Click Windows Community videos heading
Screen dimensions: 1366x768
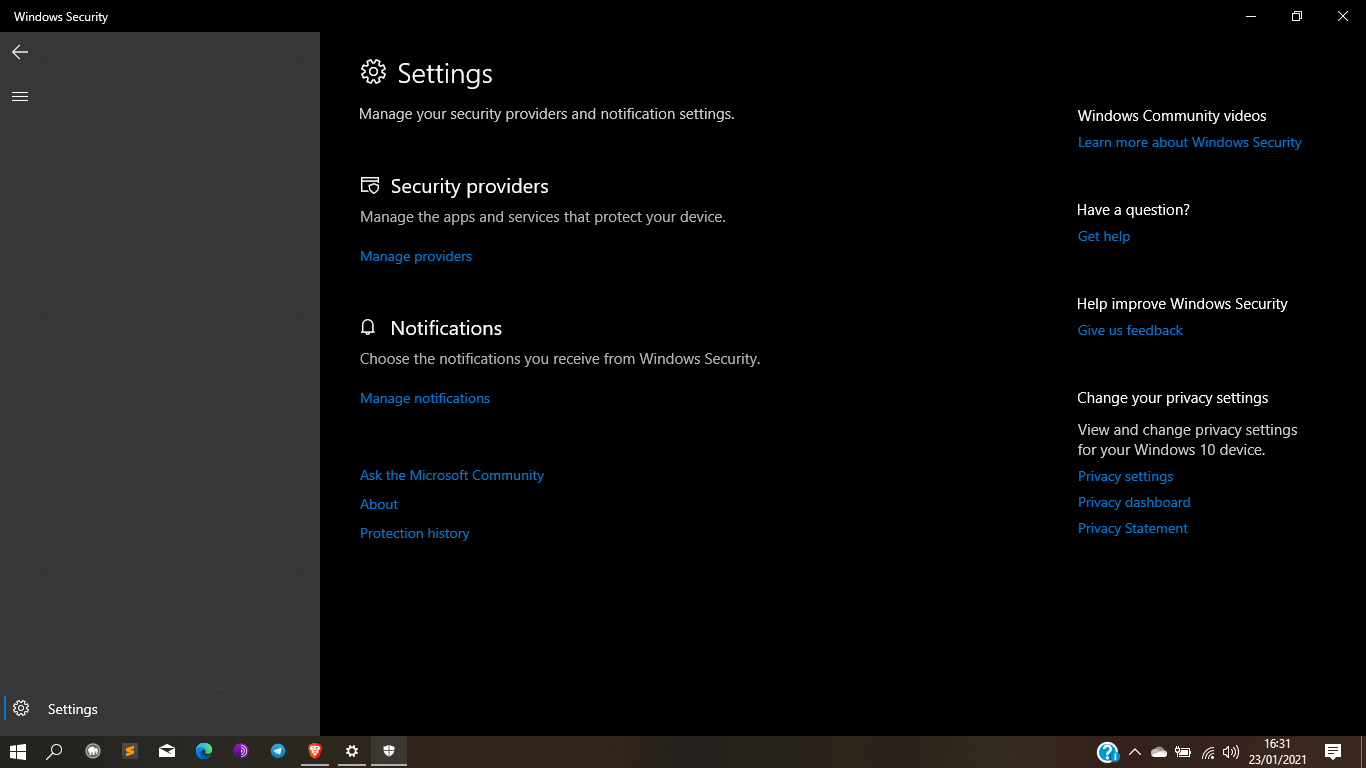(1172, 116)
